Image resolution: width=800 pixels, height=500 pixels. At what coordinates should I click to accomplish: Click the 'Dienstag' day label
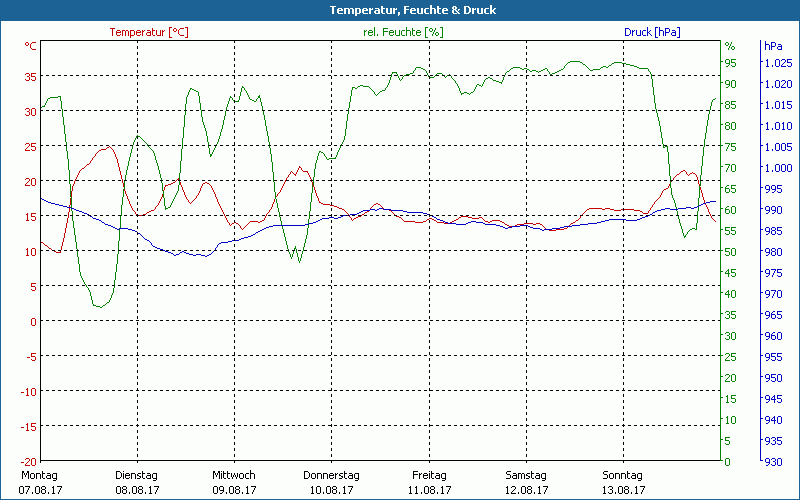[x=136, y=475]
